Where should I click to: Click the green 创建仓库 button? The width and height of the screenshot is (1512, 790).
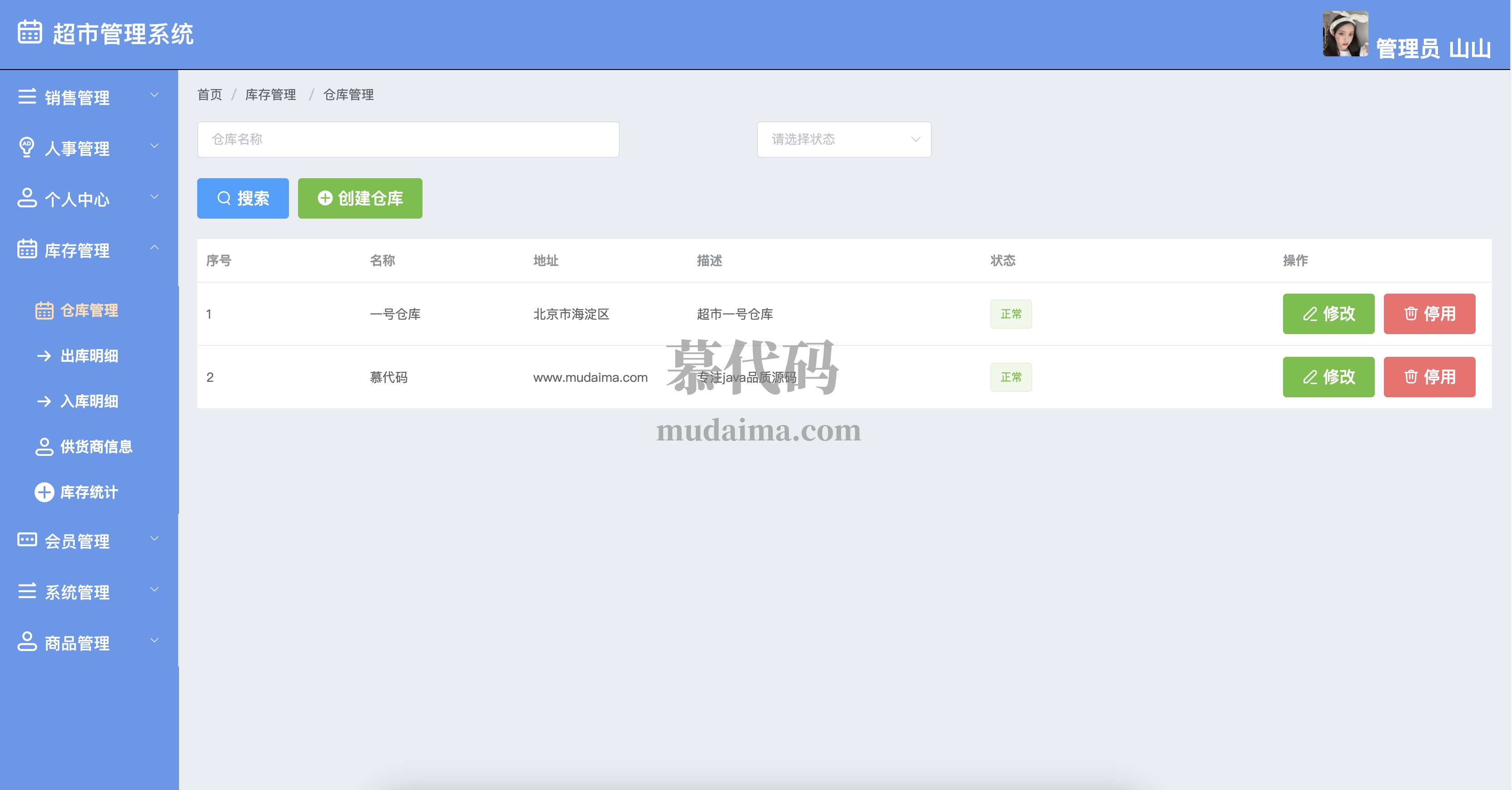pos(360,199)
